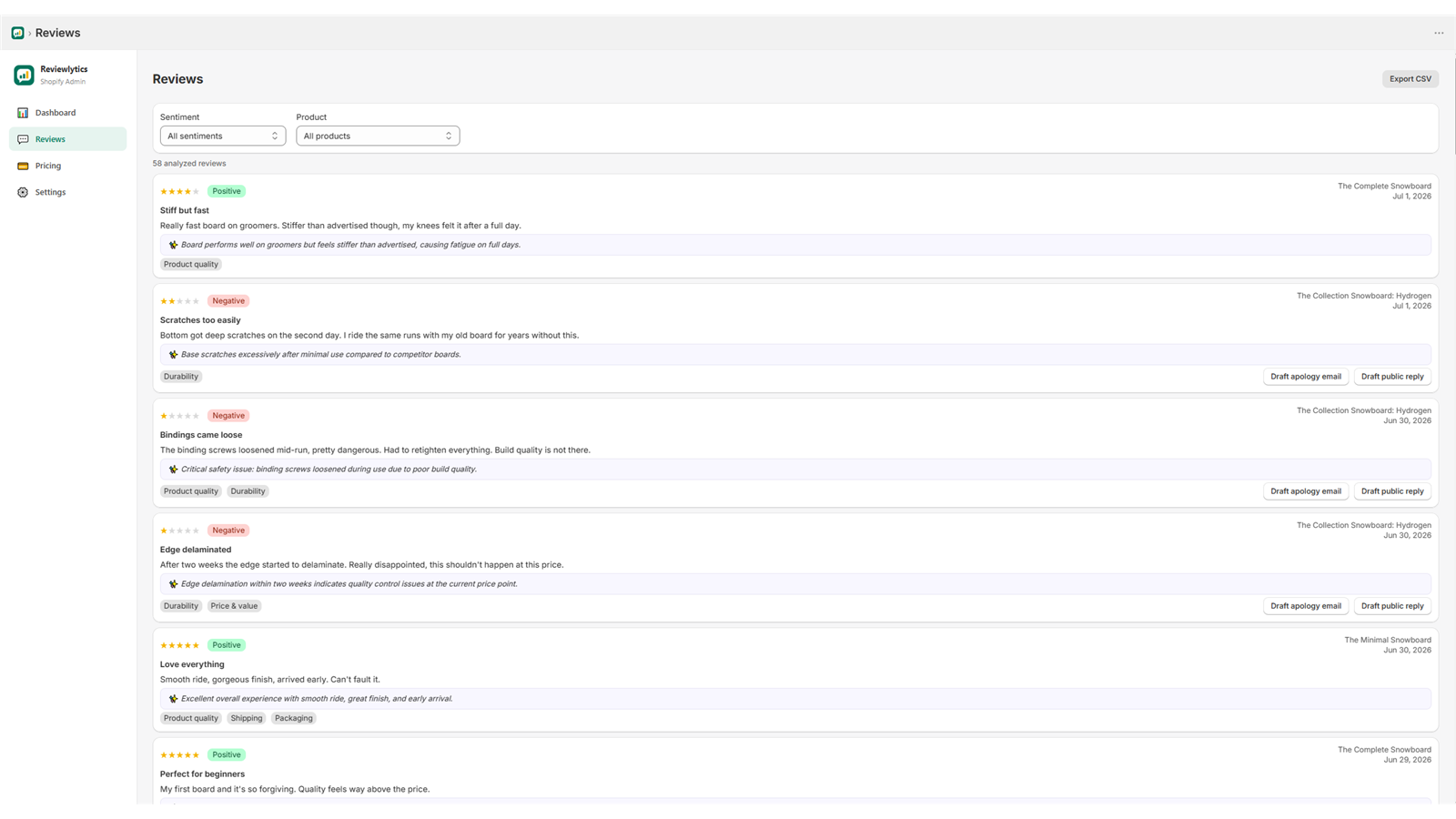Go to the Reviews page in sidebar
Viewport: 1456px width, 819px height.
(68, 139)
